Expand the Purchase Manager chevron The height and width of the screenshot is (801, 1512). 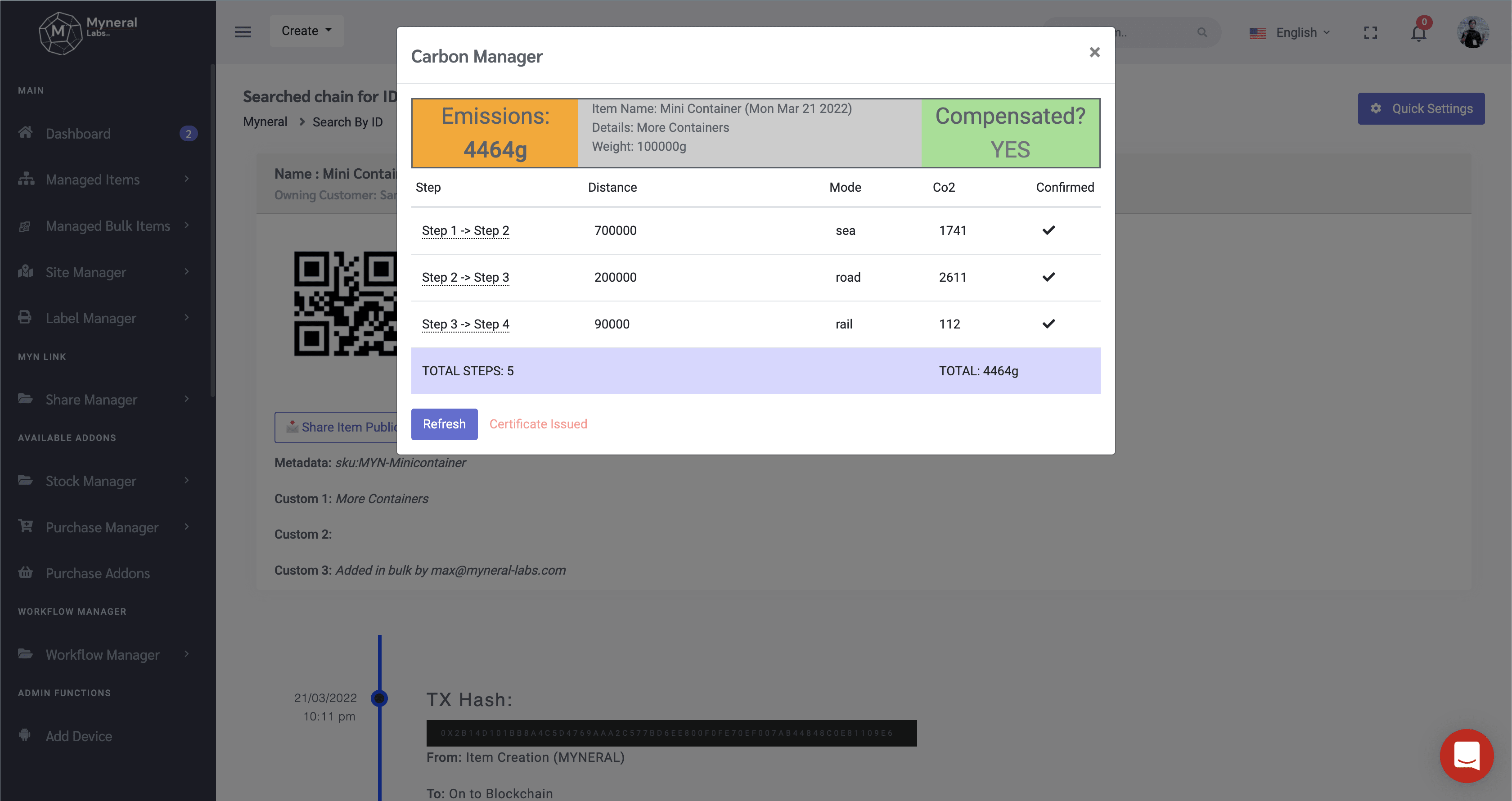click(187, 526)
